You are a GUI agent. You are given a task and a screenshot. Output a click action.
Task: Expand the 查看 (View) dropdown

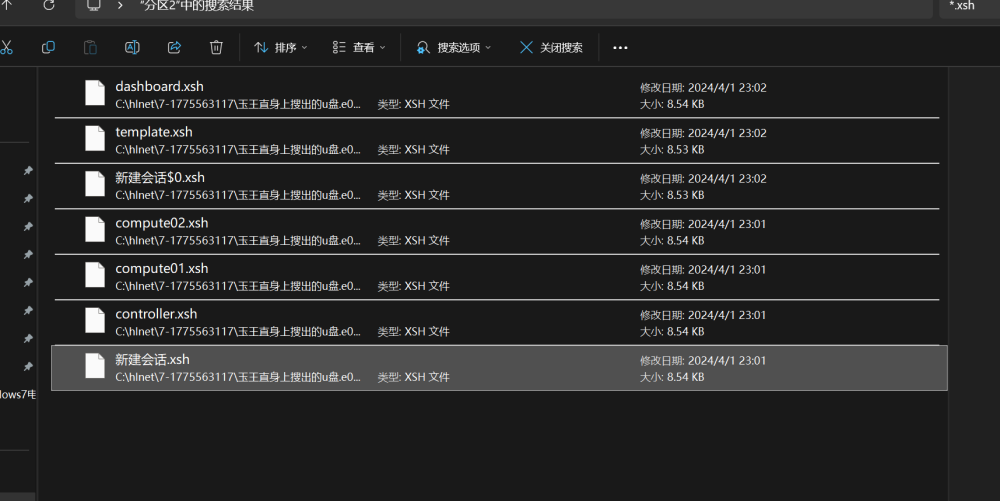pyautogui.click(x=359, y=47)
